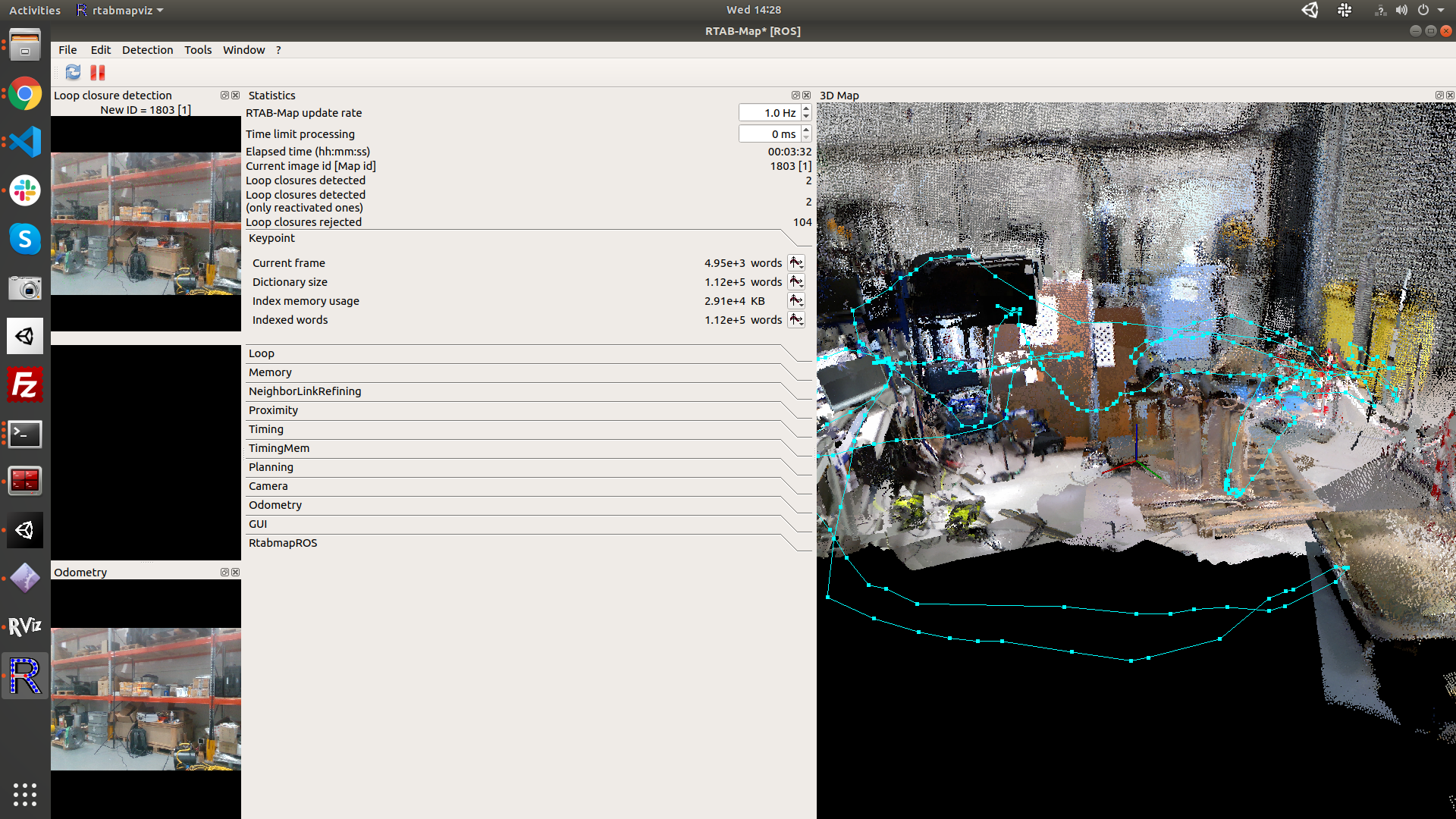Float the Odometry panel
The width and height of the screenshot is (1456, 819).
224,572
